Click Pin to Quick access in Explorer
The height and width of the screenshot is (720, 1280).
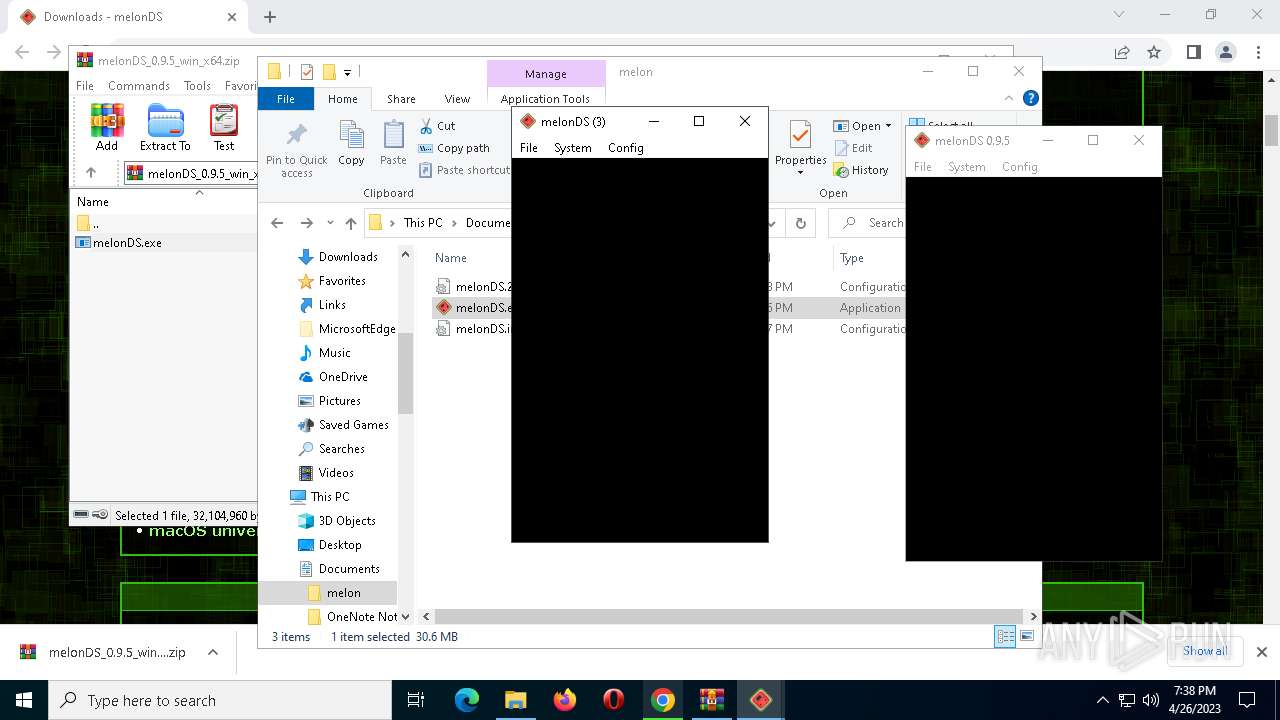[297, 150]
